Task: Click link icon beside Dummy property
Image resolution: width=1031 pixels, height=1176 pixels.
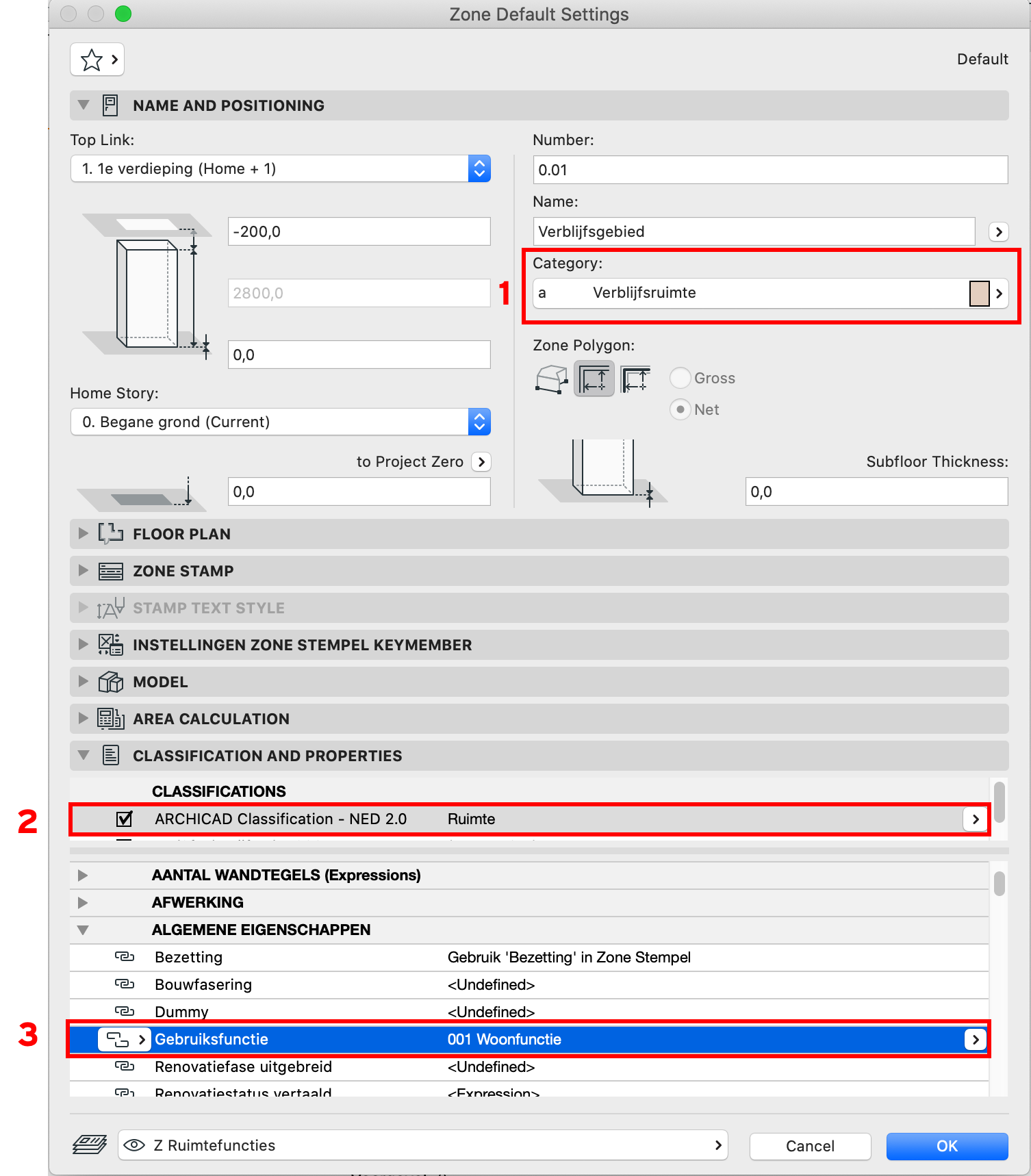Action: pos(124,1011)
